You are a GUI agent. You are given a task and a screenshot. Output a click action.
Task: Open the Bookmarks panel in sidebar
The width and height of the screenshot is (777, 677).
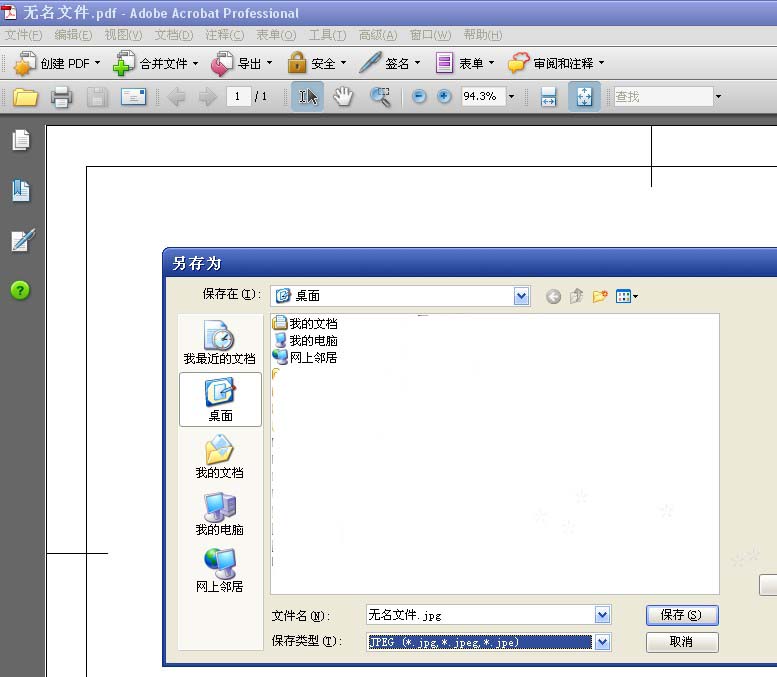pyautogui.click(x=21, y=190)
